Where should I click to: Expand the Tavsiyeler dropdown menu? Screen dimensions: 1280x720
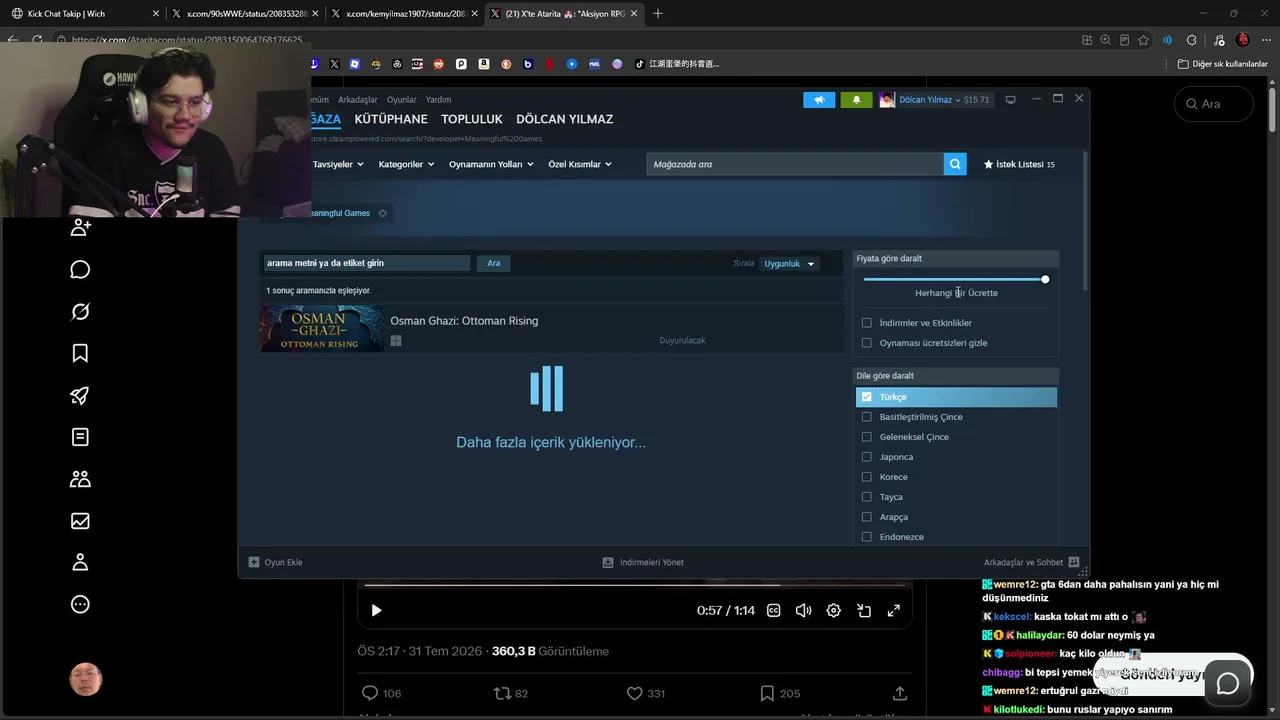point(338,164)
